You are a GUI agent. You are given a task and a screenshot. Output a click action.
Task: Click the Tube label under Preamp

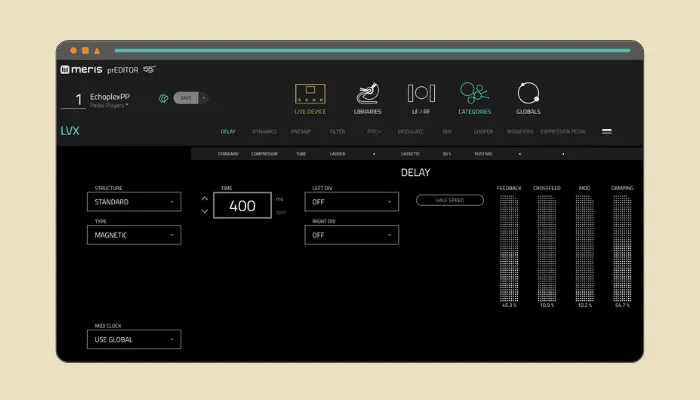pos(301,154)
